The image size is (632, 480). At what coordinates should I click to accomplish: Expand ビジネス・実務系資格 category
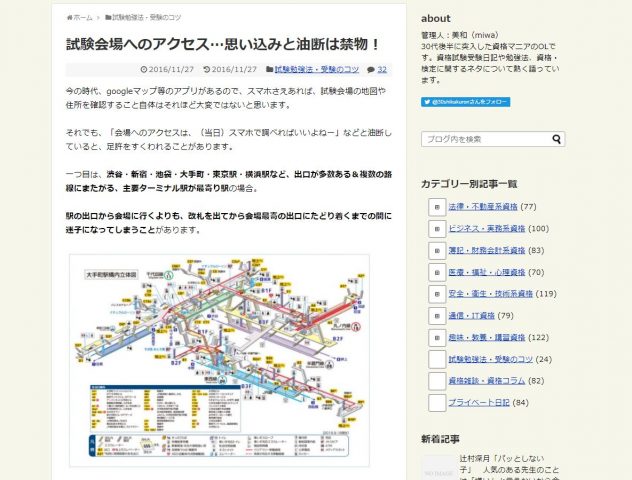pyautogui.click(x=437, y=229)
